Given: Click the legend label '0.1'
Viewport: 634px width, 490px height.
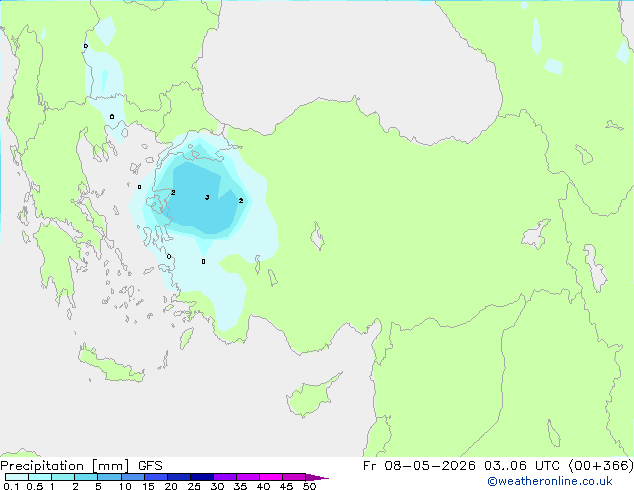Looking at the screenshot, I should pyautogui.click(x=11, y=486).
